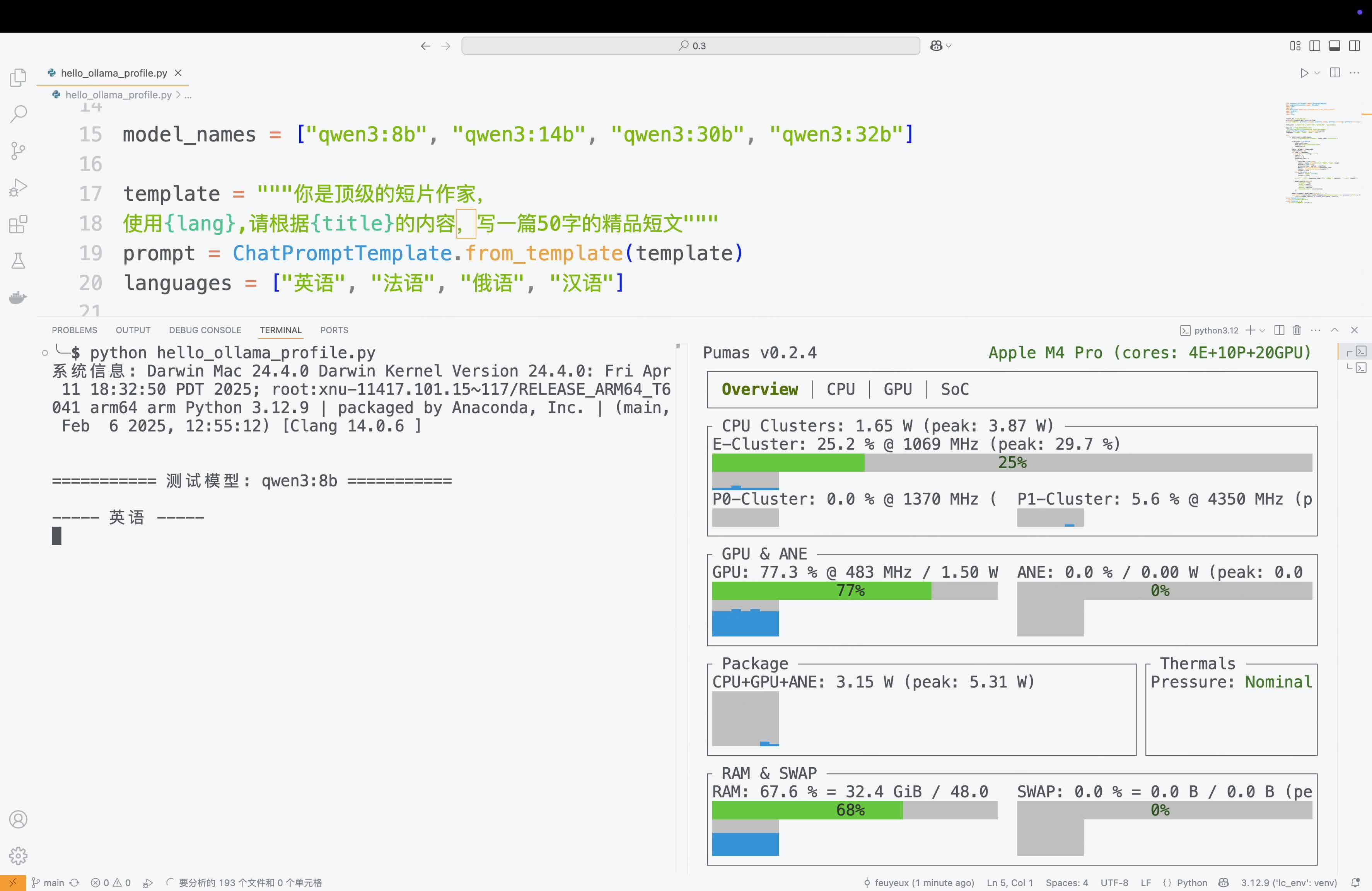Toggle the secondary side bar layout button
The height and width of the screenshot is (891, 1372).
(1354, 46)
